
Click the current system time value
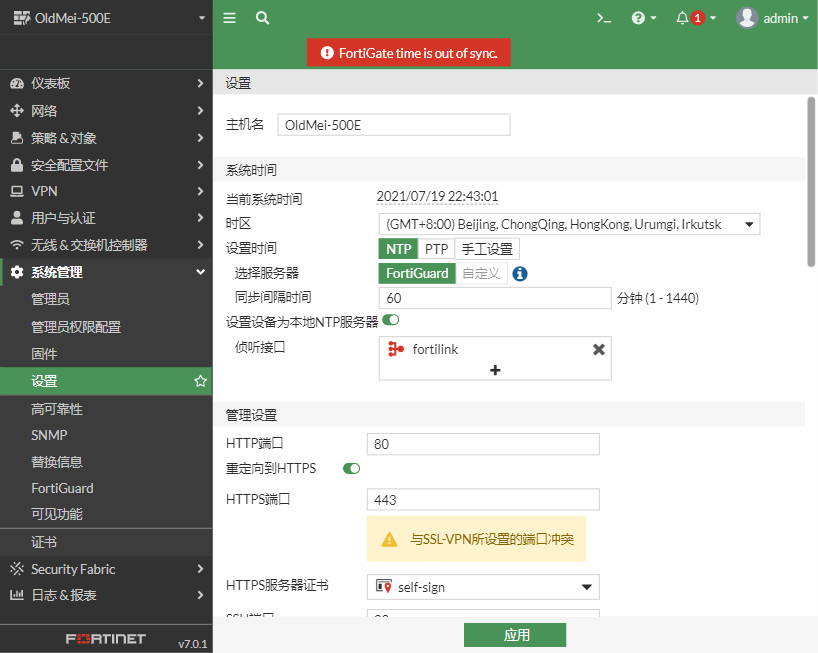tap(437, 197)
